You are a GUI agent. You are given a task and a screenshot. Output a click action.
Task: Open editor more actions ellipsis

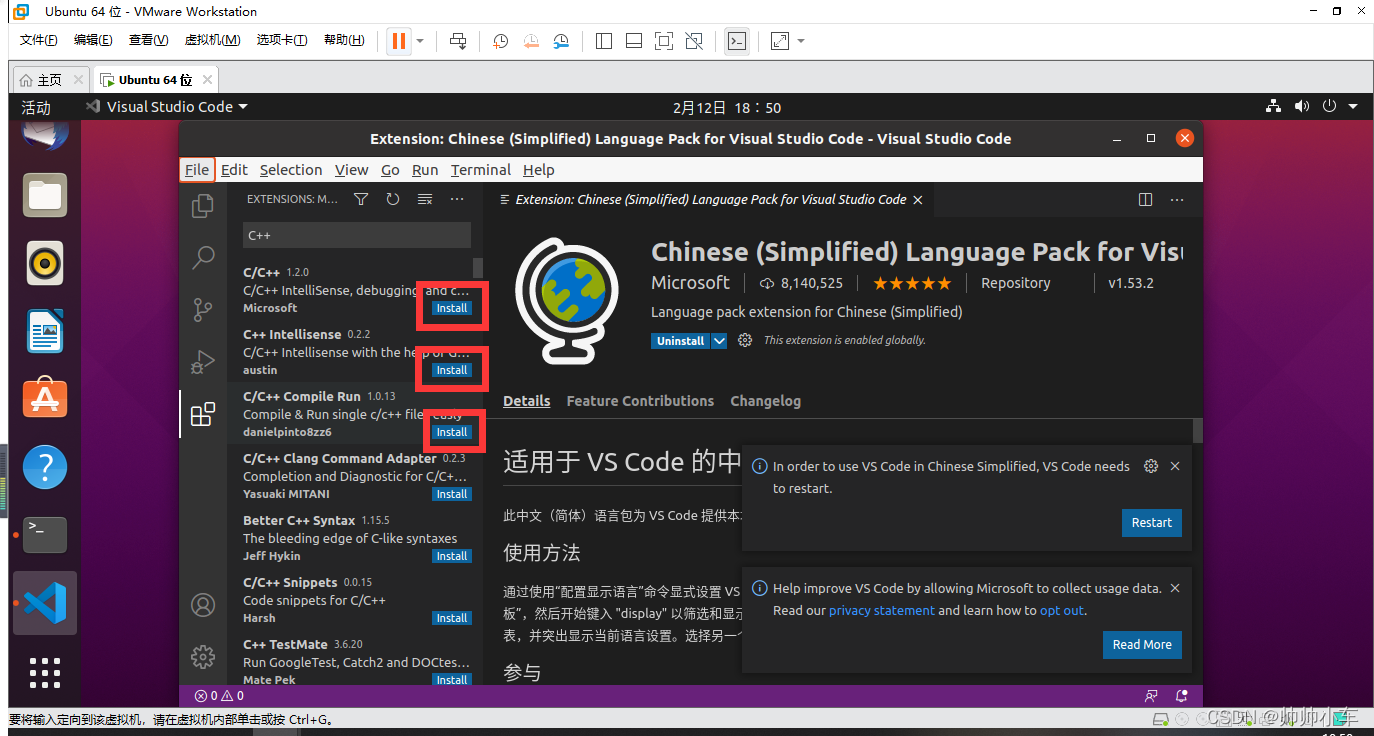[x=1178, y=199]
